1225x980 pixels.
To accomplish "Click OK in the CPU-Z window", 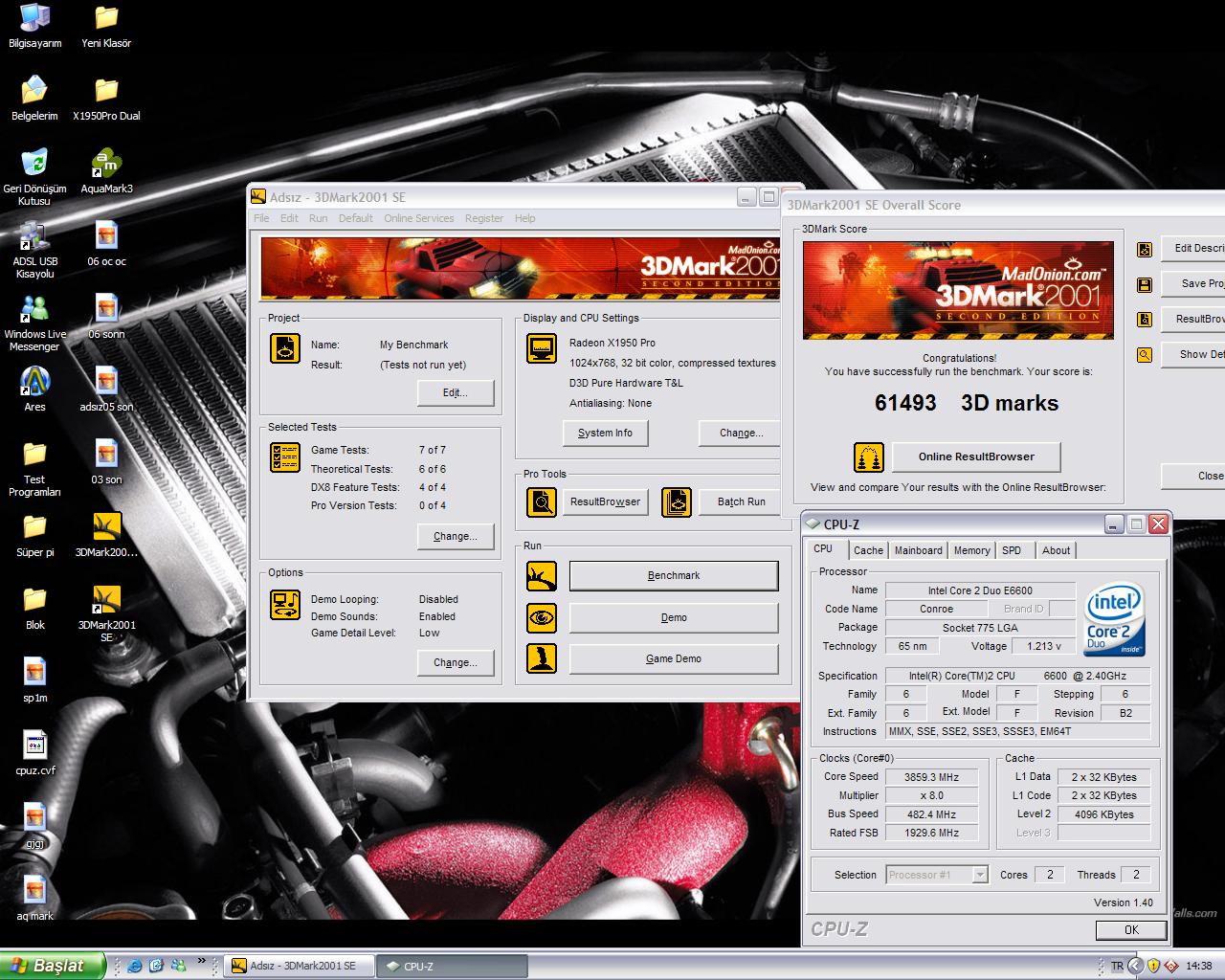I will pos(1131,929).
